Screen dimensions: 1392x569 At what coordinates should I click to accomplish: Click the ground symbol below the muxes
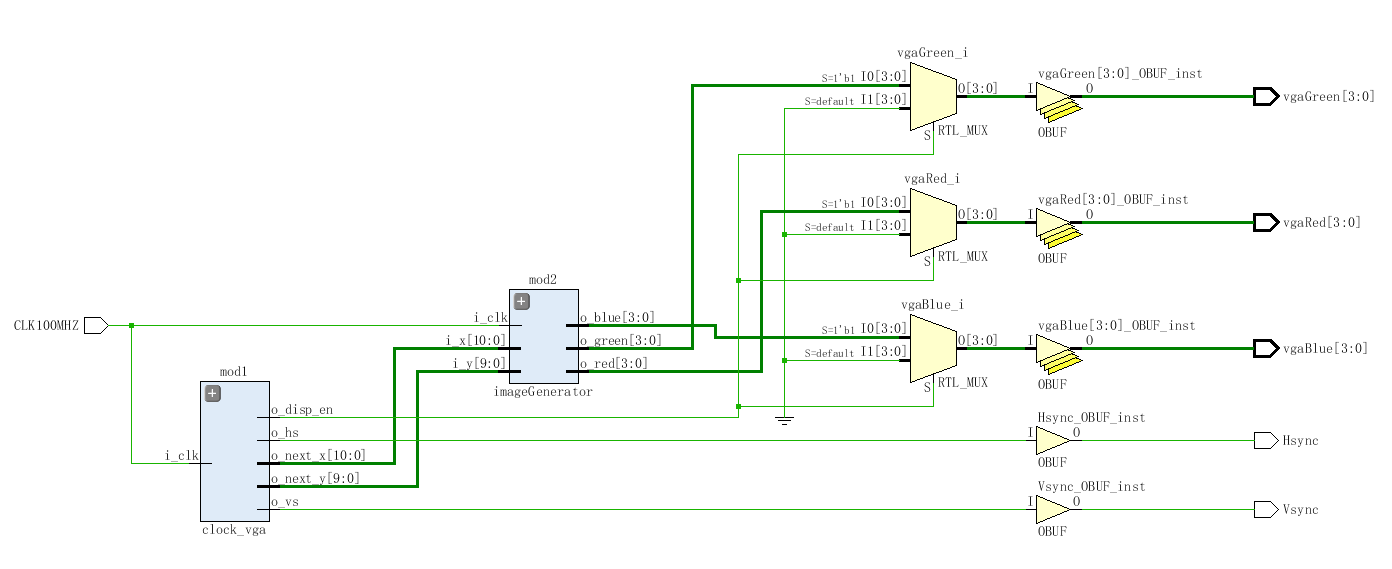[785, 420]
